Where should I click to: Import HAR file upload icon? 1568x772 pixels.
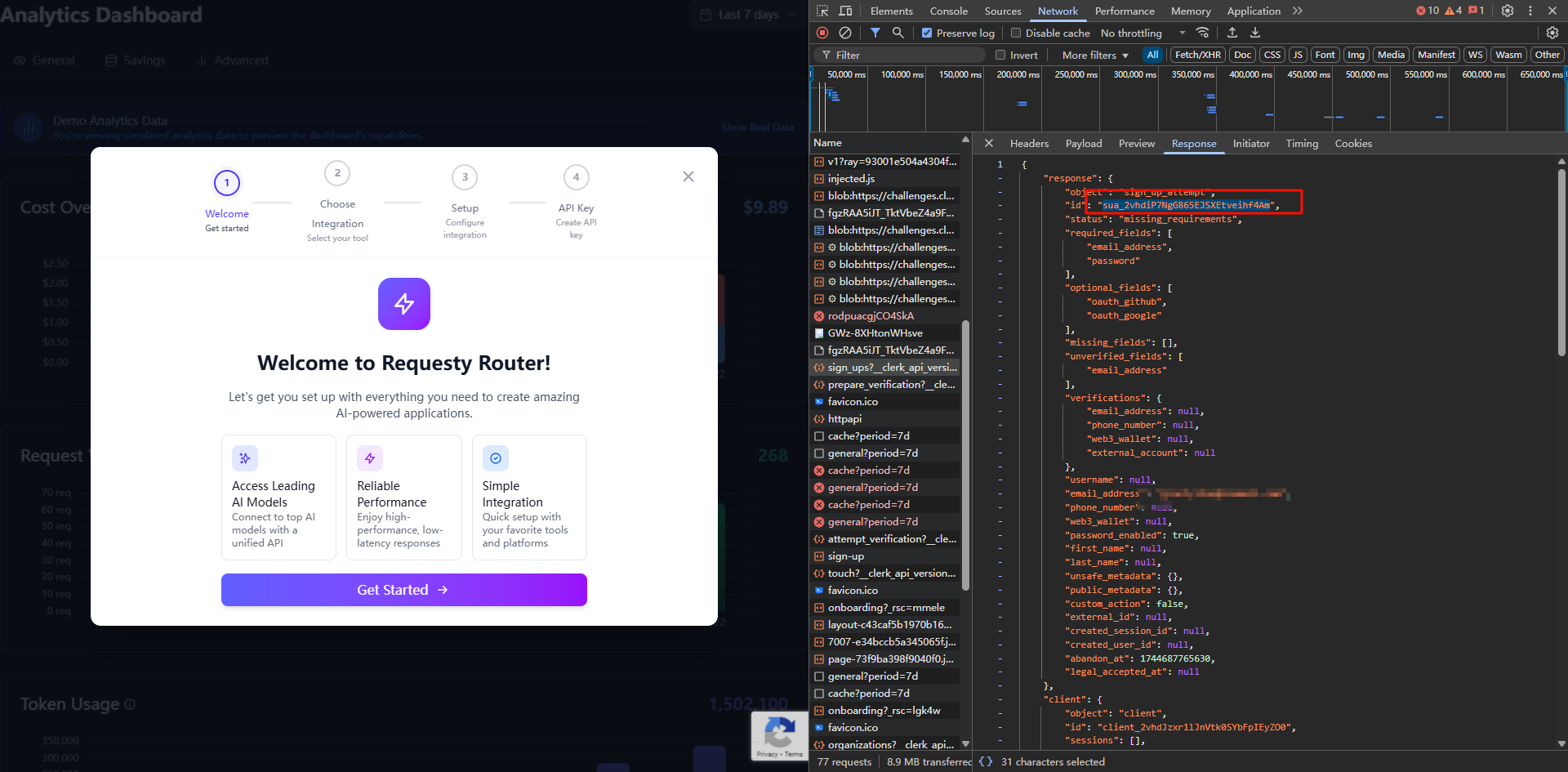(1232, 33)
